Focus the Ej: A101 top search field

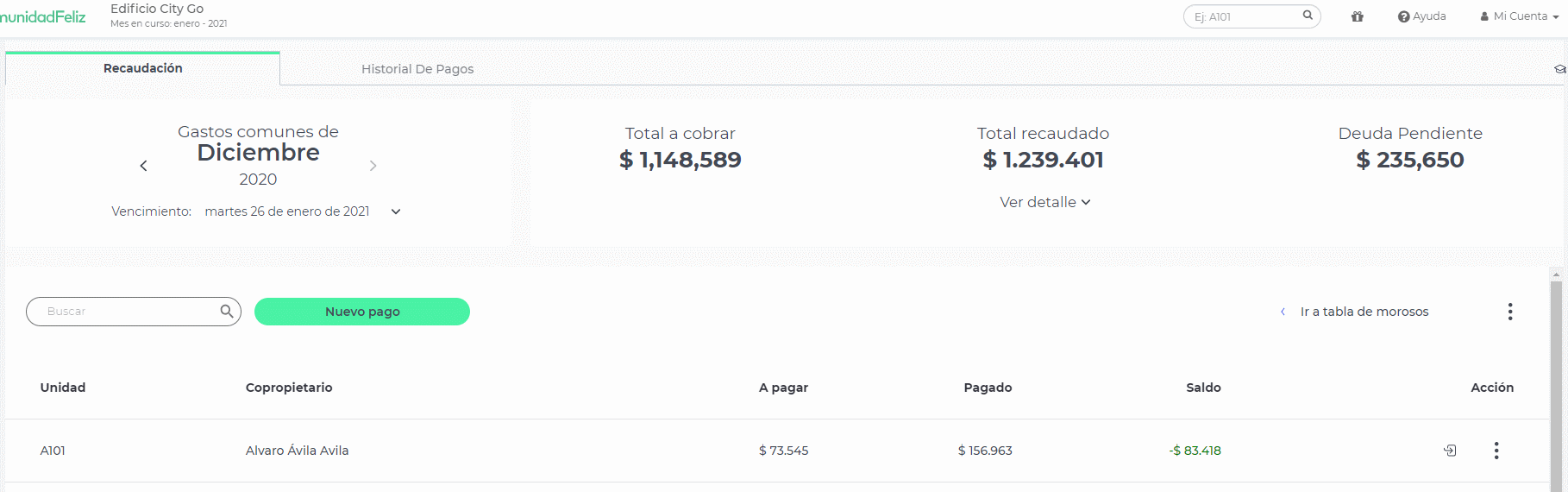pos(1246,16)
